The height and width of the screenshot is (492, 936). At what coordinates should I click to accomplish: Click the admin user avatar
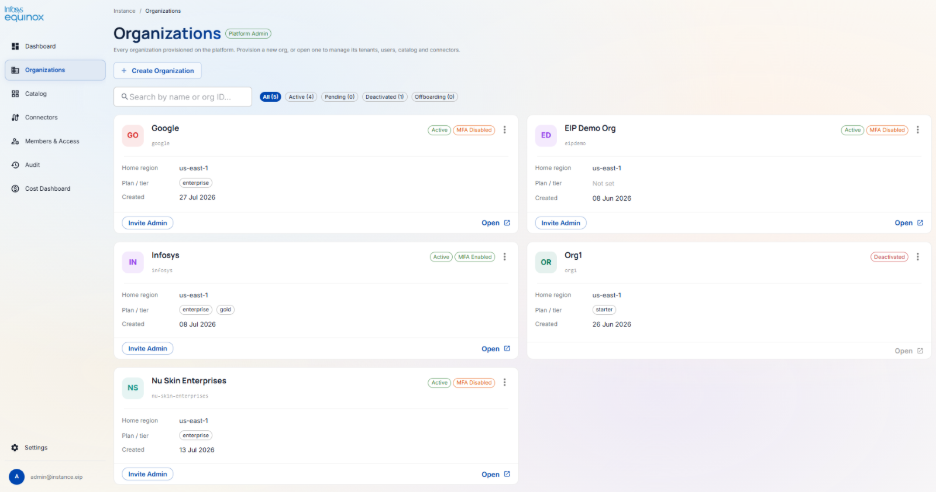click(17, 476)
